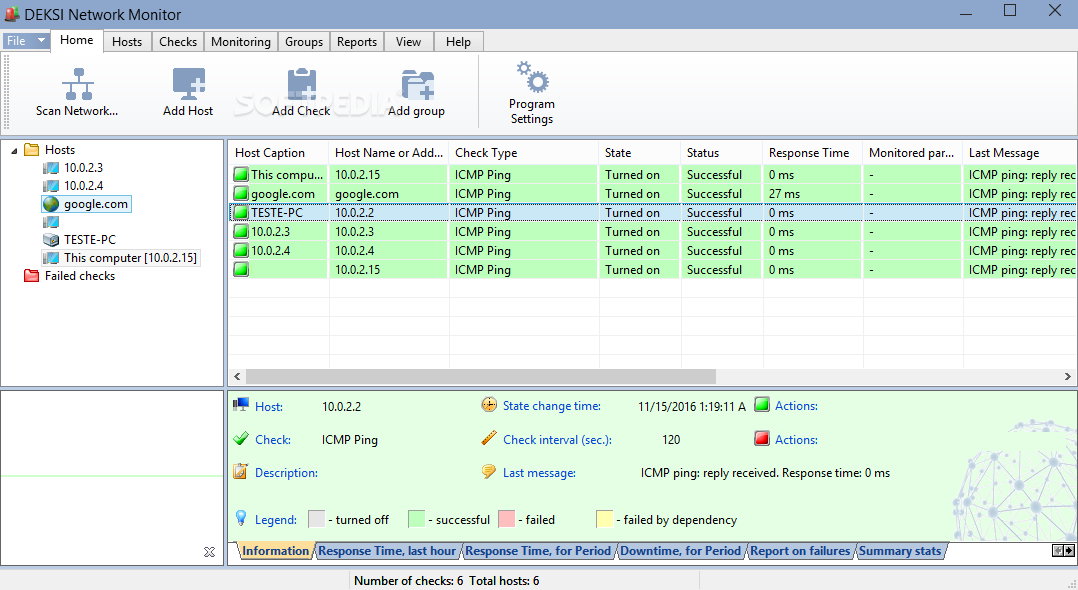Click the Check interval ruler icon

pos(489,438)
